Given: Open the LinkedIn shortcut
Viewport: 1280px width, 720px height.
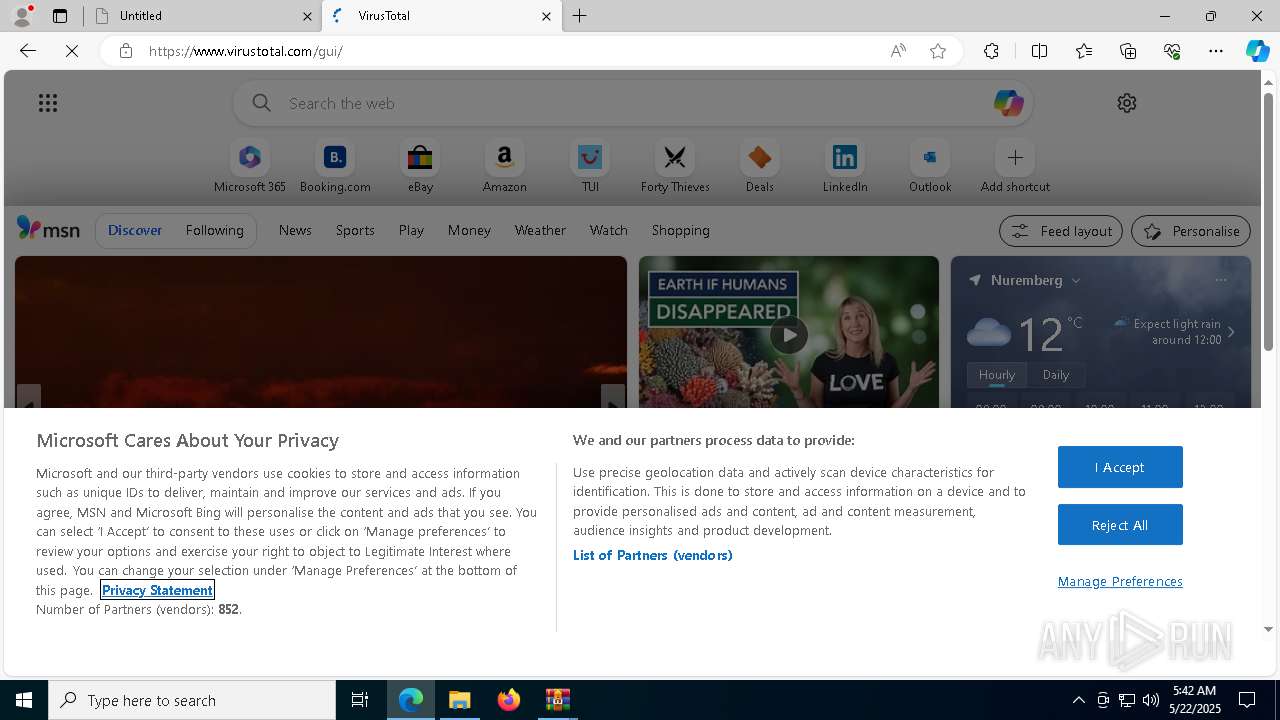Looking at the screenshot, I should point(845,166).
